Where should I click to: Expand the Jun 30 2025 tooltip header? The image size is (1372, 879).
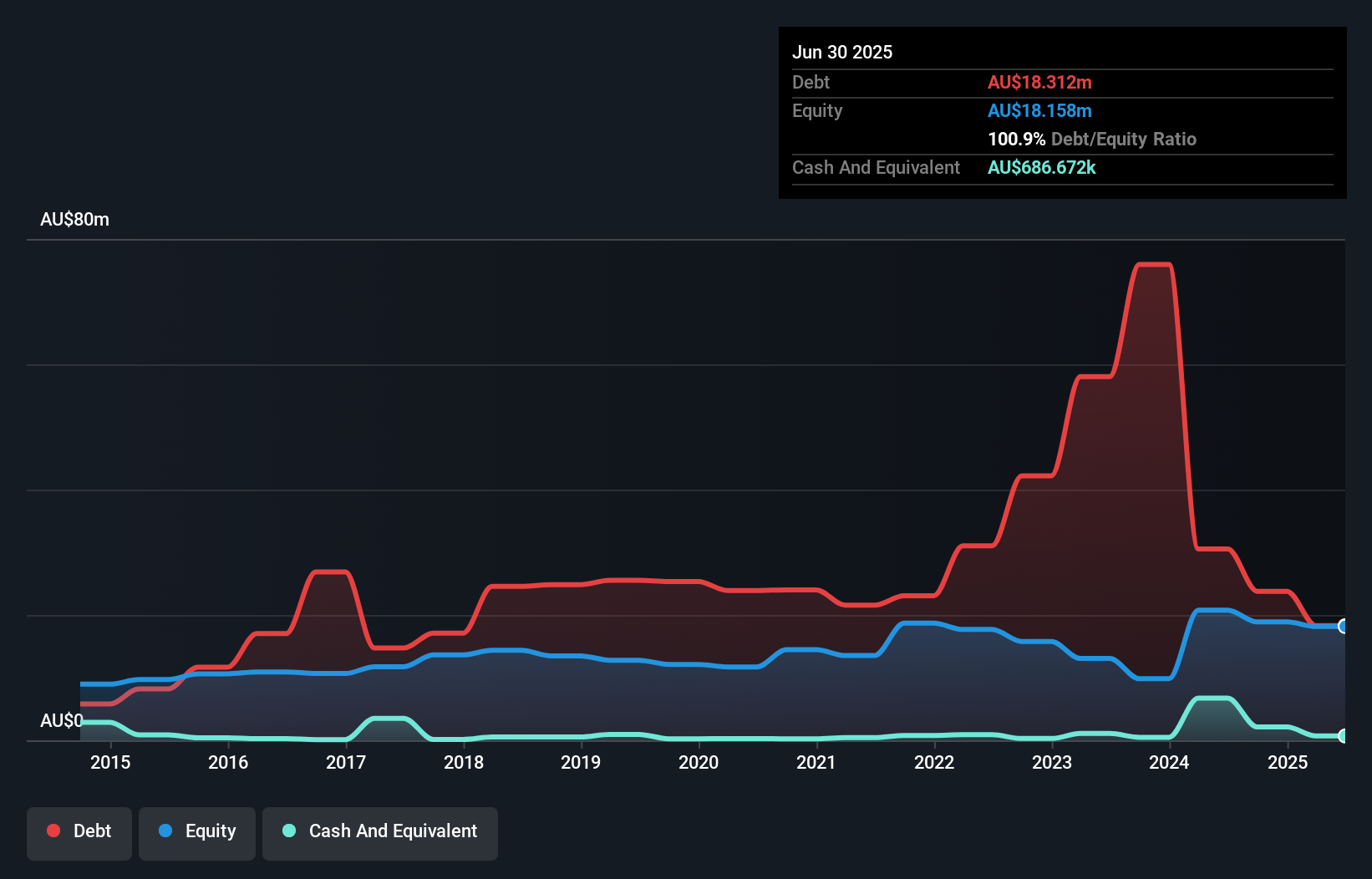[x=842, y=52]
